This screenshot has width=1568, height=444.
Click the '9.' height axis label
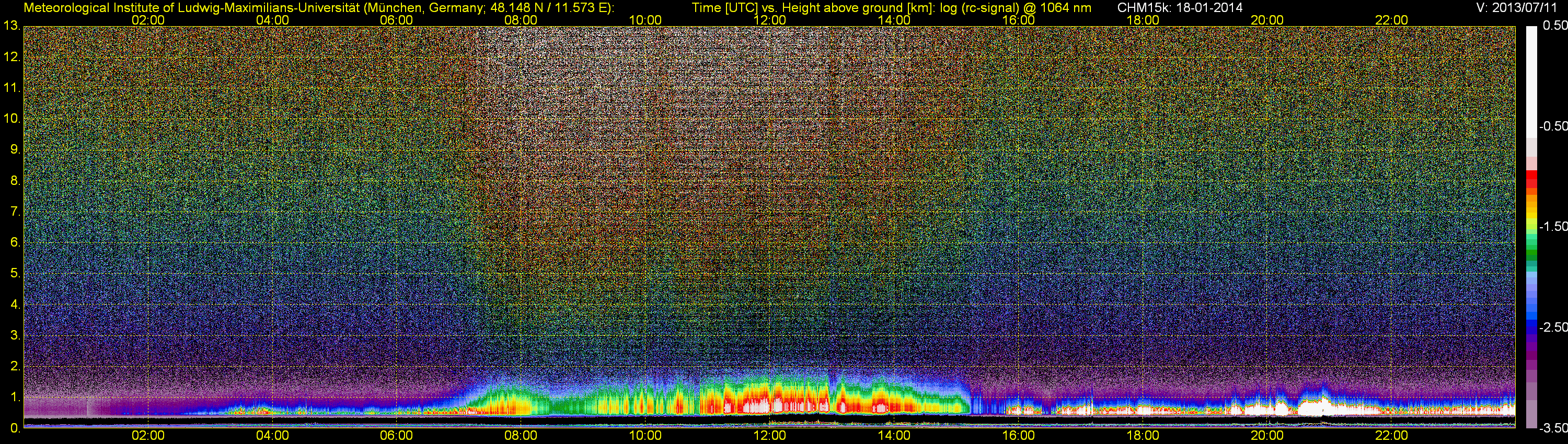[x=15, y=149]
